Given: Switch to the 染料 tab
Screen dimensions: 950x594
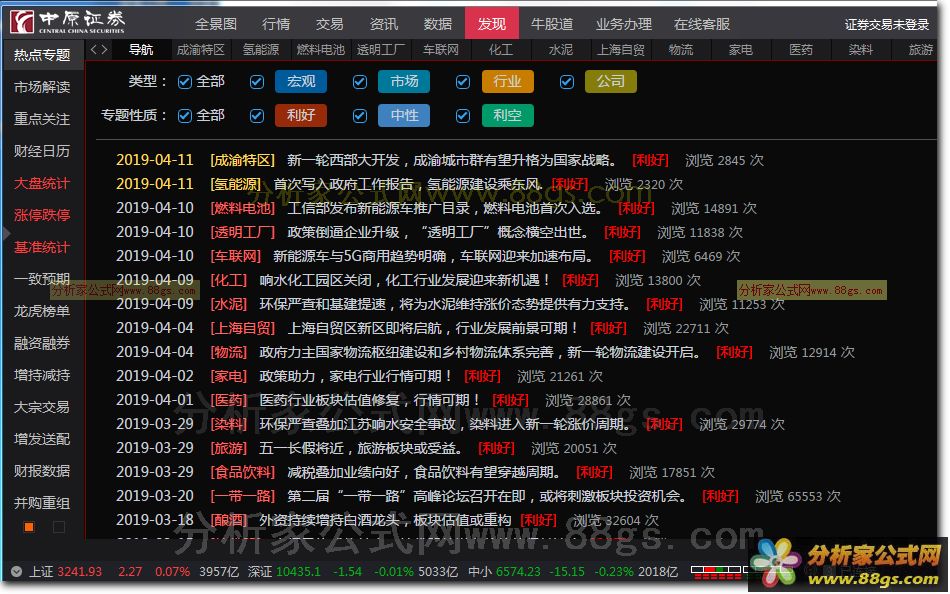Looking at the screenshot, I should (860, 50).
